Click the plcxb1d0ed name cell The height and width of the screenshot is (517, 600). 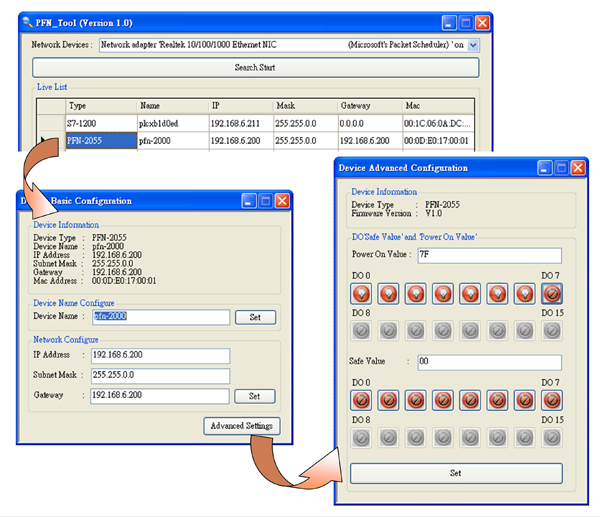click(173, 124)
